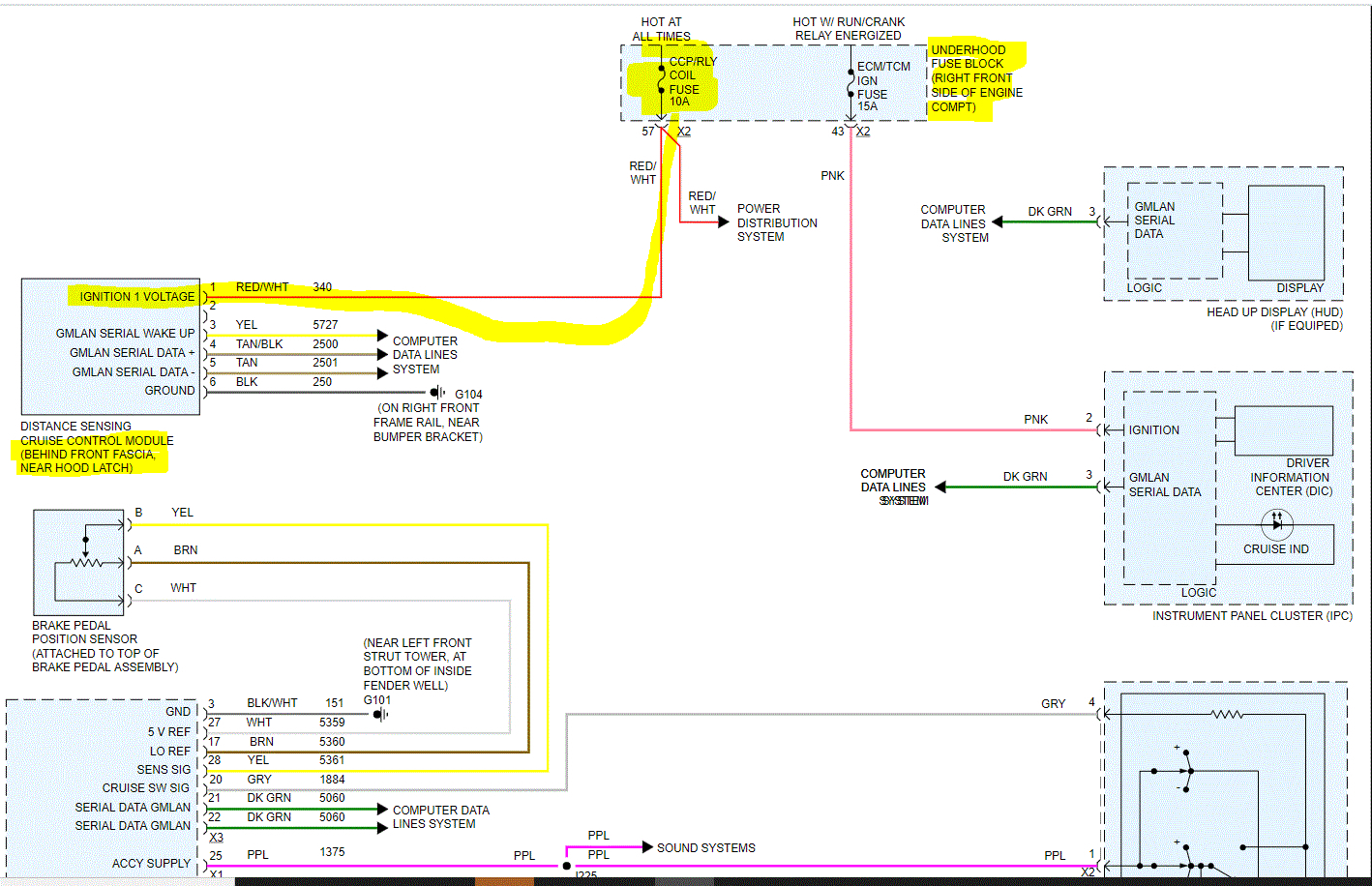Click the G104 ground symbol
Screen dimensions: 1372x886
click(438, 393)
